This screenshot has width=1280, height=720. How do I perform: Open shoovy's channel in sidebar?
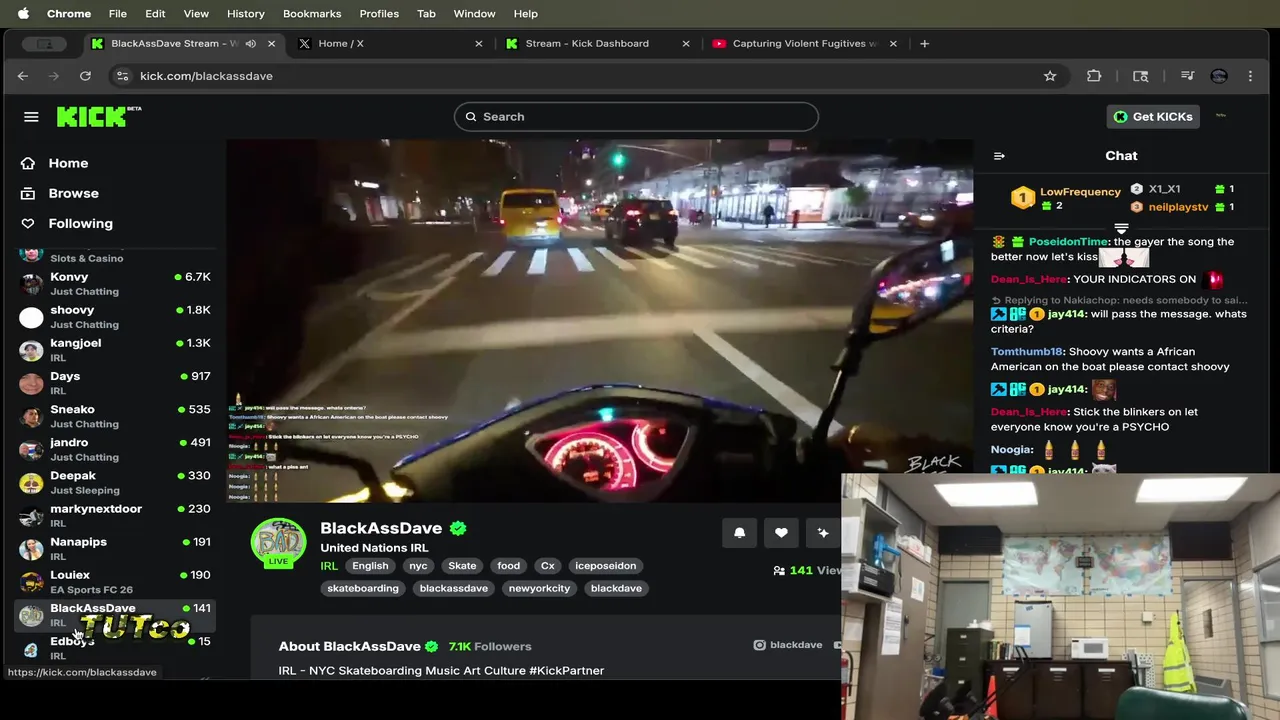click(x=116, y=317)
